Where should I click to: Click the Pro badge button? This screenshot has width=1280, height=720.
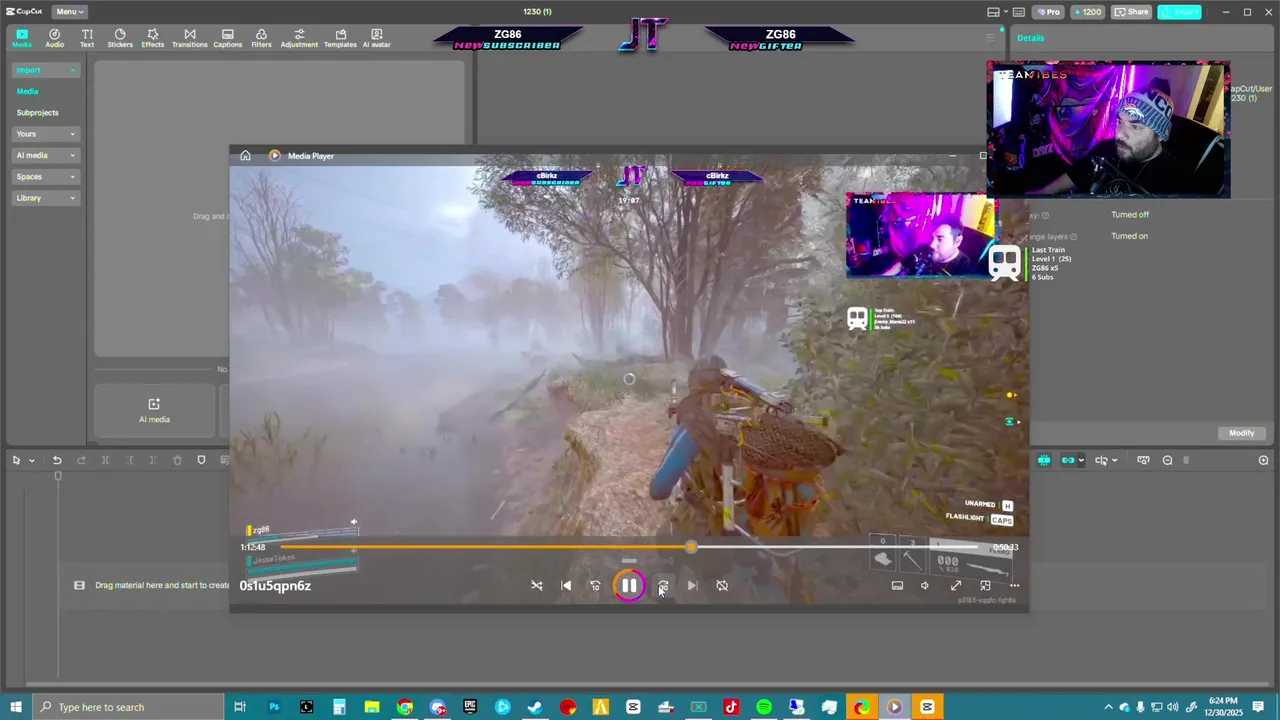point(1048,12)
